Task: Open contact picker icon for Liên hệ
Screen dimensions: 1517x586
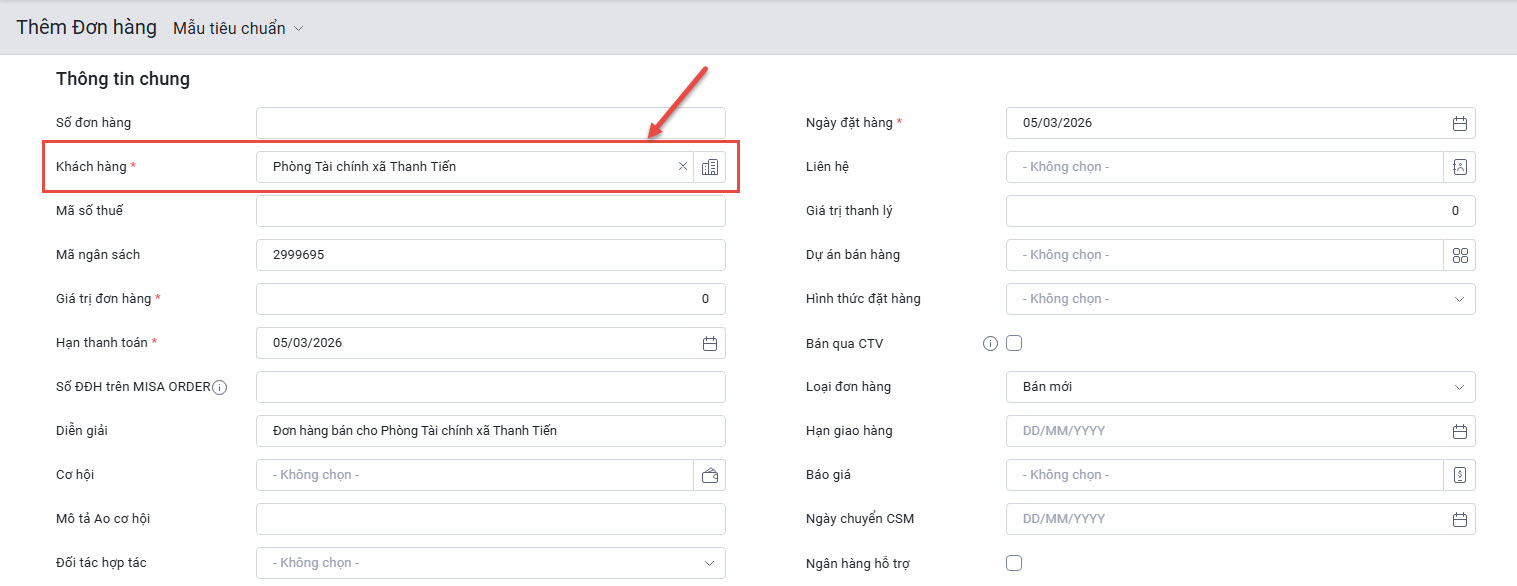Action: click(x=1459, y=167)
